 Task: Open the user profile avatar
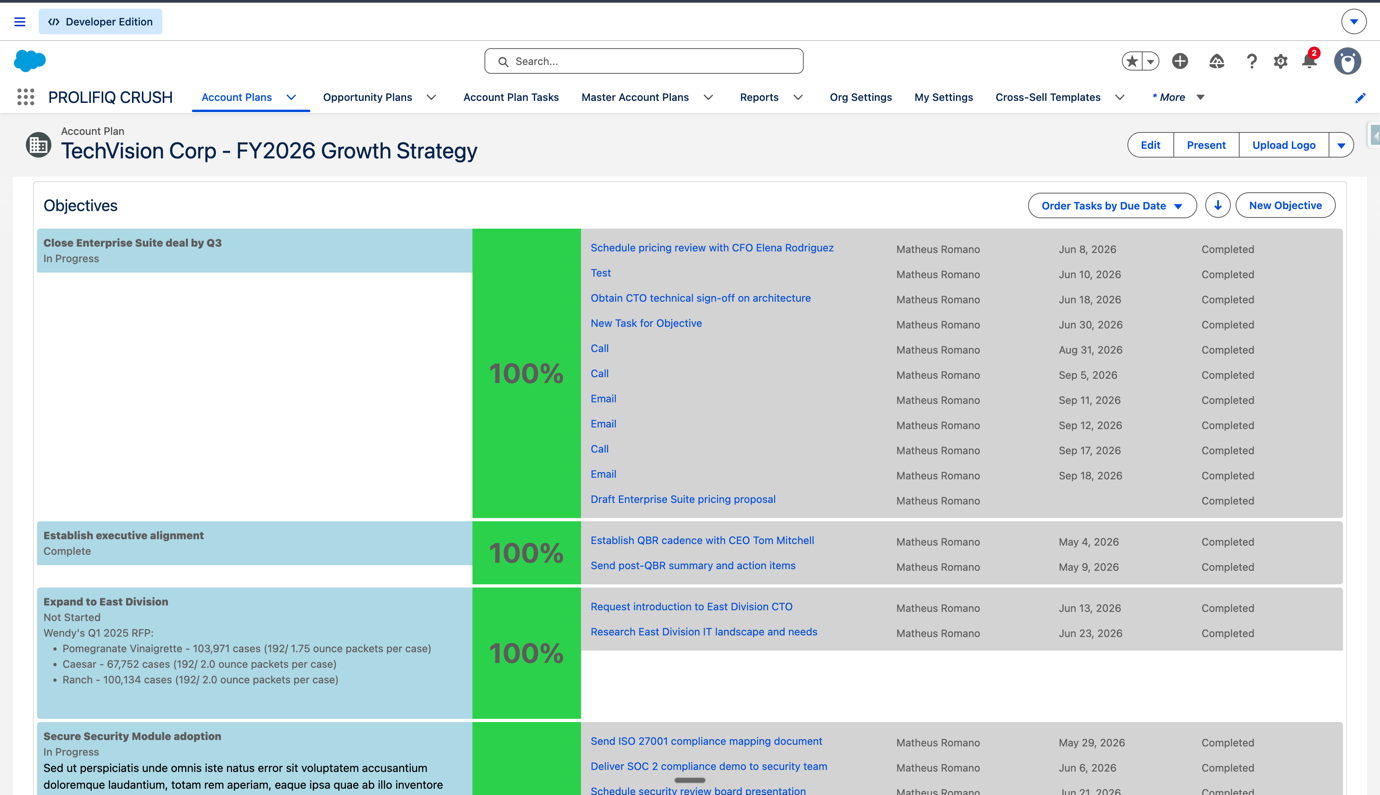(x=1347, y=61)
